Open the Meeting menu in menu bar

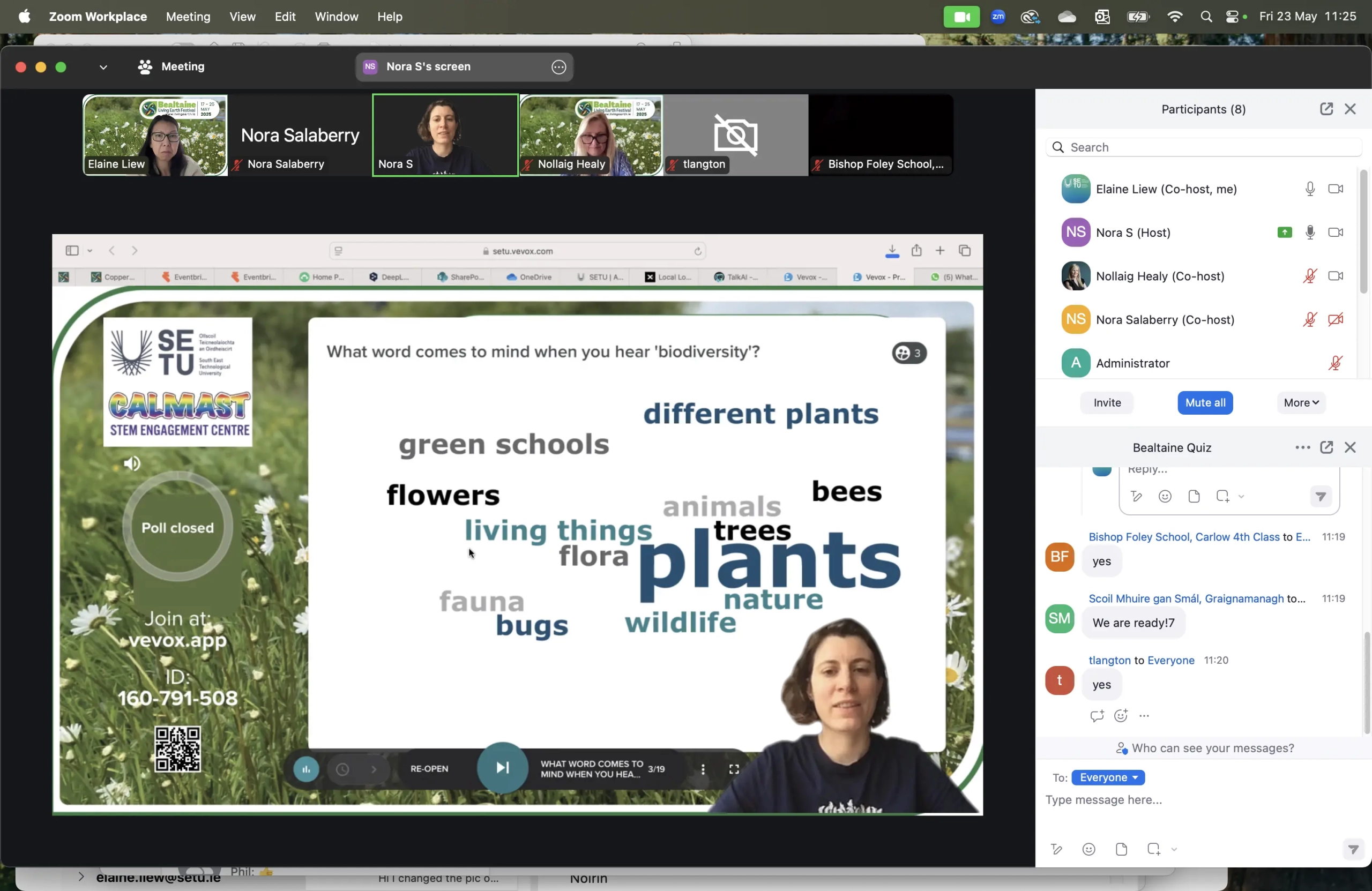(188, 17)
